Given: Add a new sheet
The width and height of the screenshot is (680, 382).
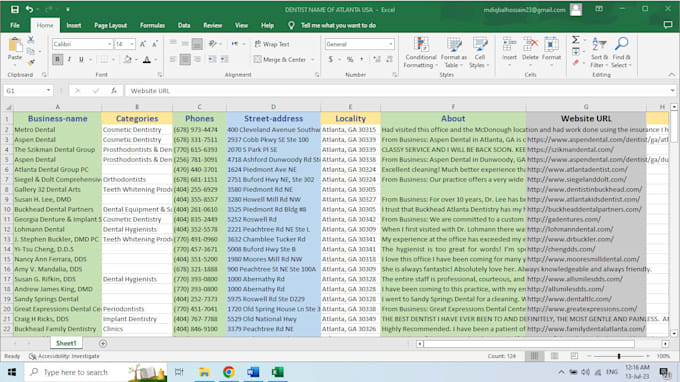Looking at the screenshot, I should [x=103, y=343].
